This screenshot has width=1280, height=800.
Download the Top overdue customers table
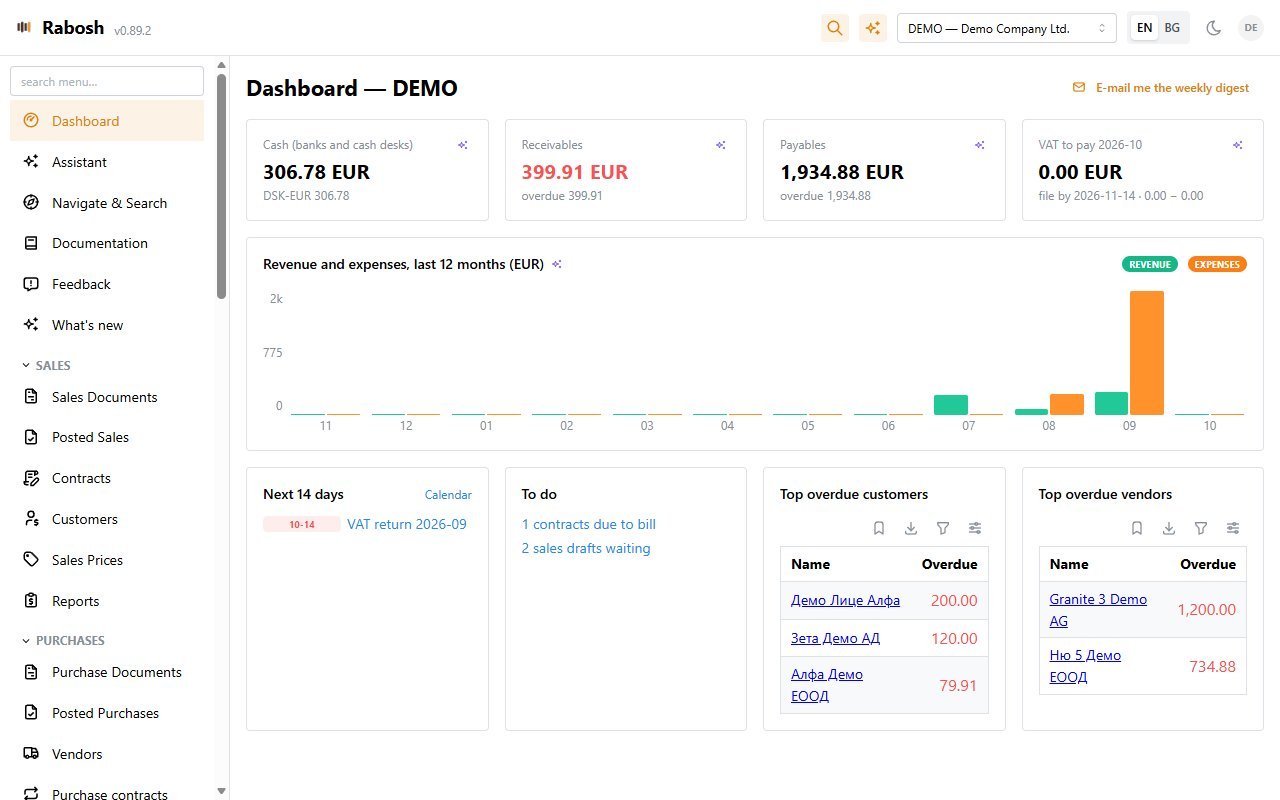click(x=911, y=528)
